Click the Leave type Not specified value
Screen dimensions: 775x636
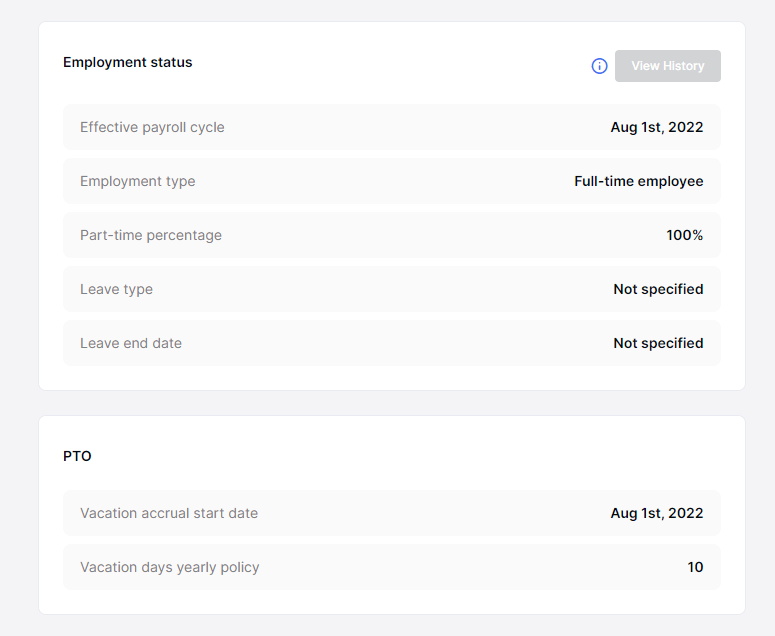(x=658, y=289)
